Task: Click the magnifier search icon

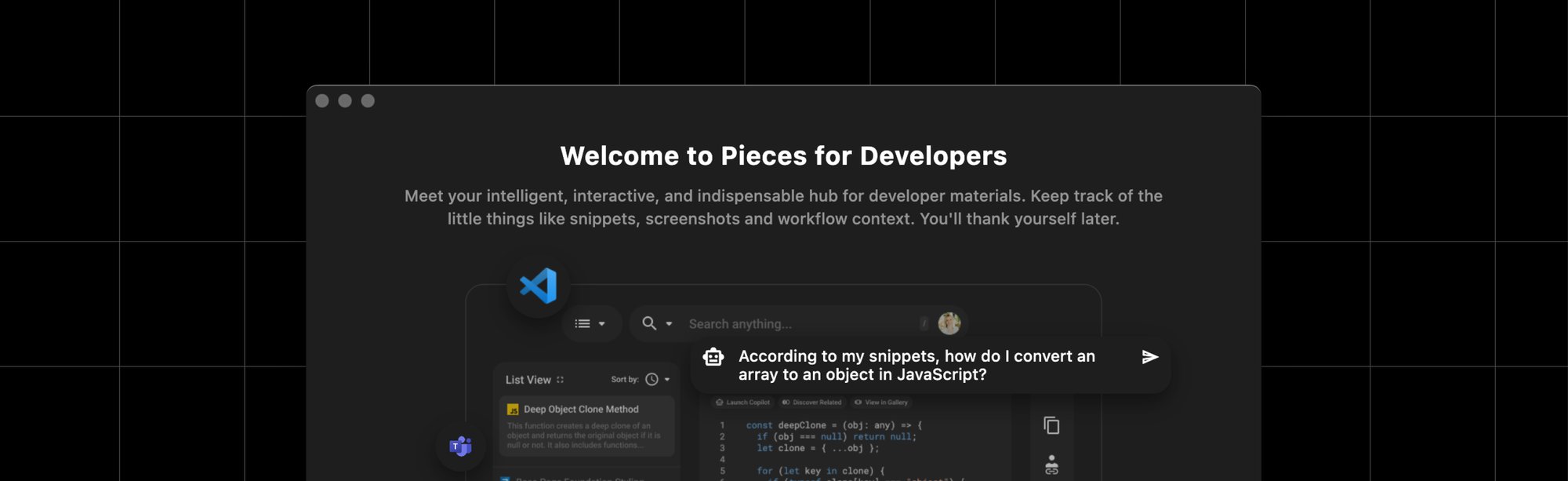Action: [x=649, y=323]
